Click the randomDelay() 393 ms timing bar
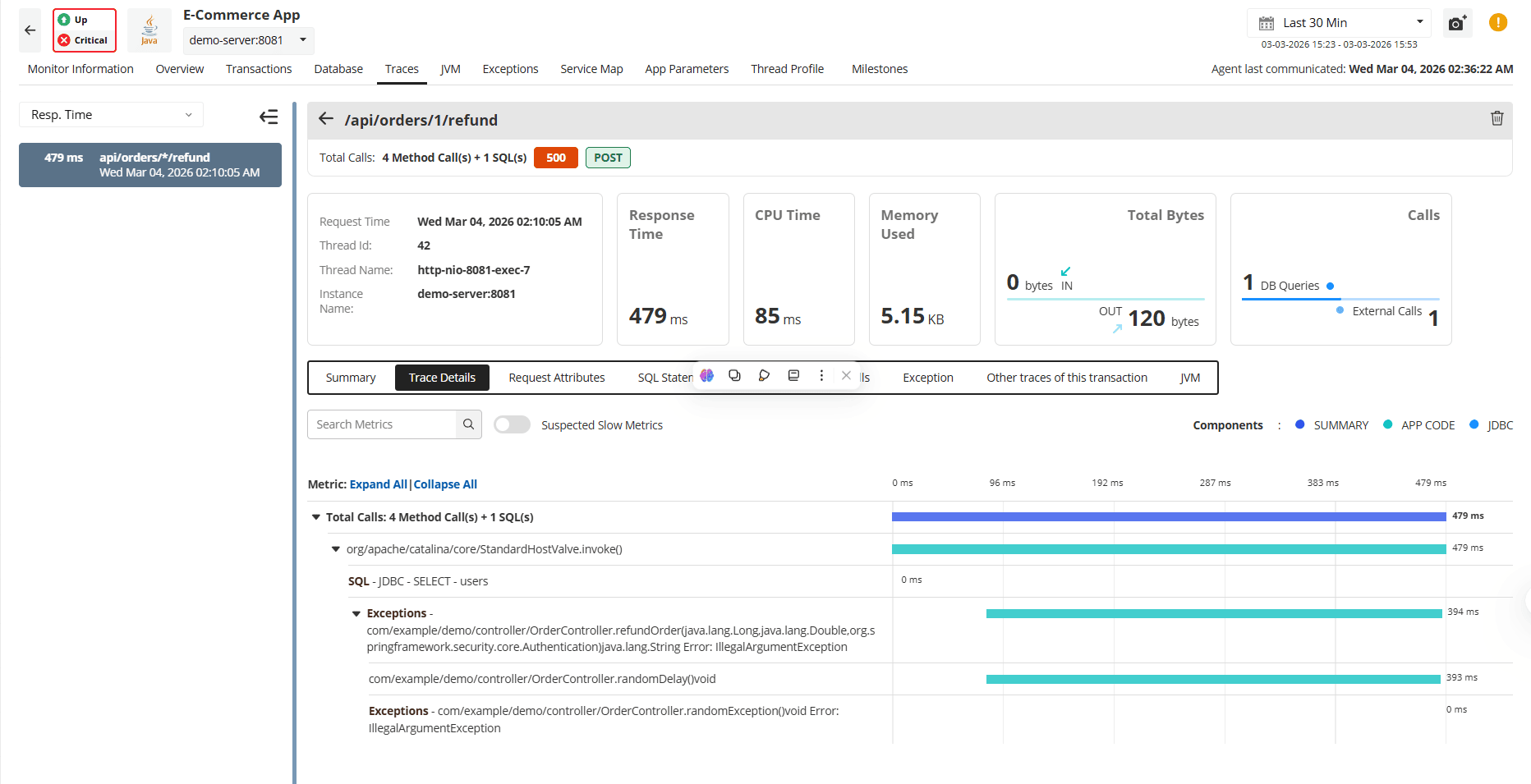1531x784 pixels. [x=1213, y=679]
